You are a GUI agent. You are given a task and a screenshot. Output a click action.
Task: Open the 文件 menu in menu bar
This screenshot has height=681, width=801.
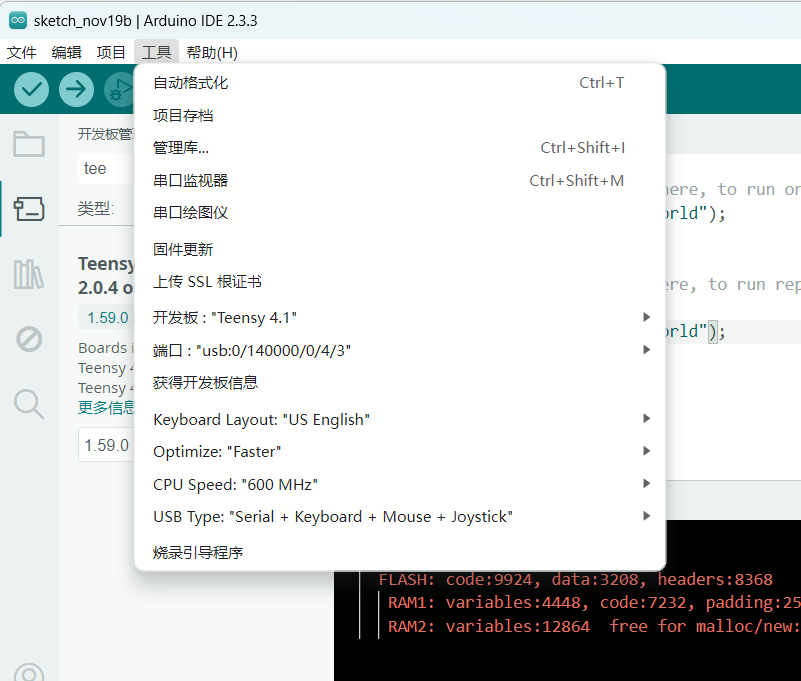(22, 53)
